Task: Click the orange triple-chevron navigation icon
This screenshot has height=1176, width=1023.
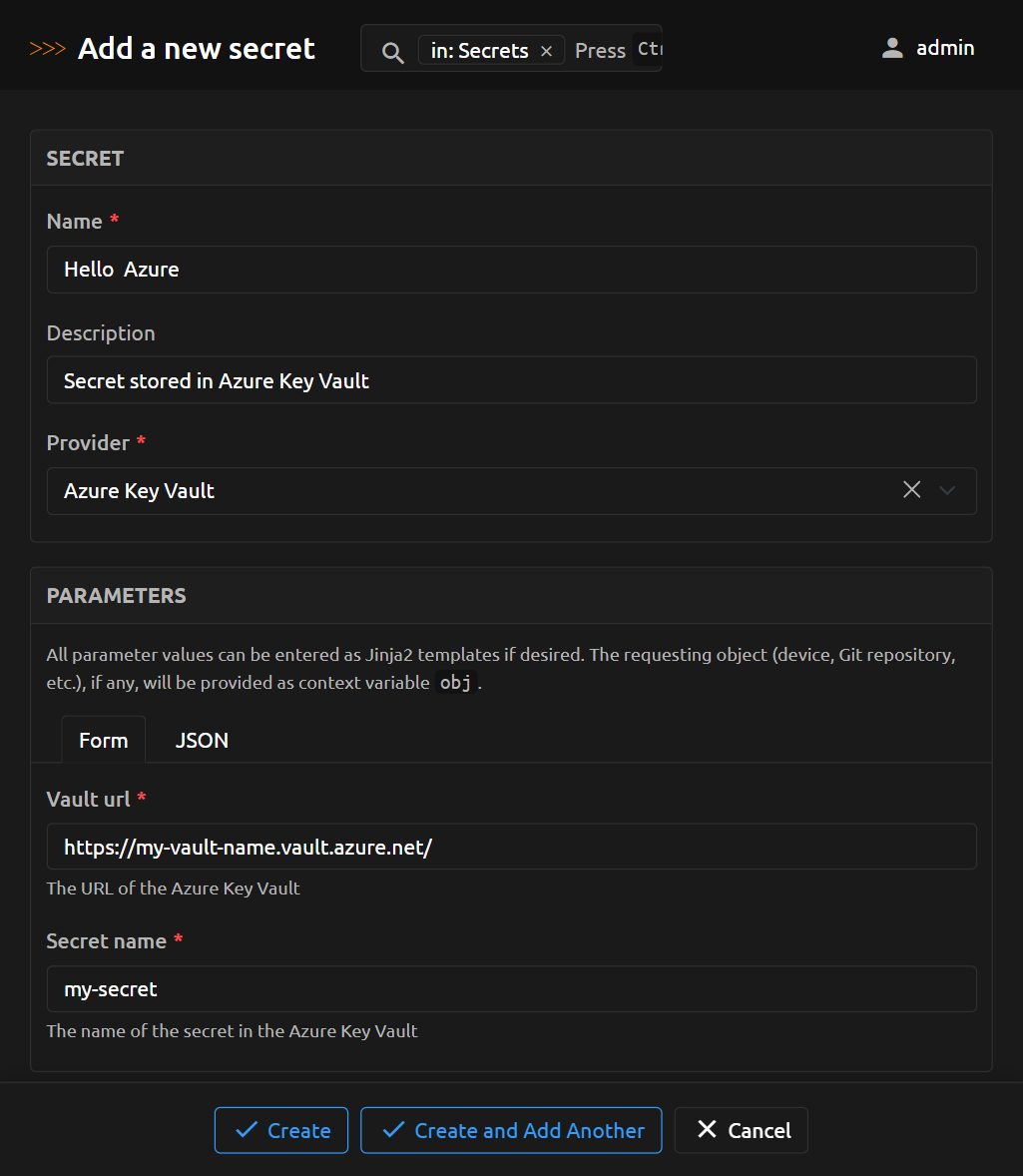Action: [47, 49]
